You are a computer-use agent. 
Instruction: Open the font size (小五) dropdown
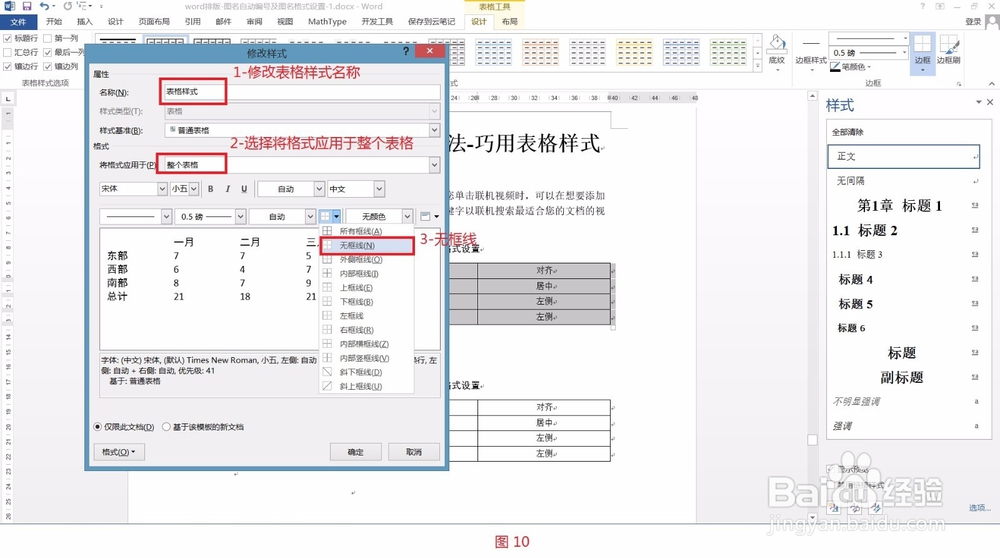(193, 189)
